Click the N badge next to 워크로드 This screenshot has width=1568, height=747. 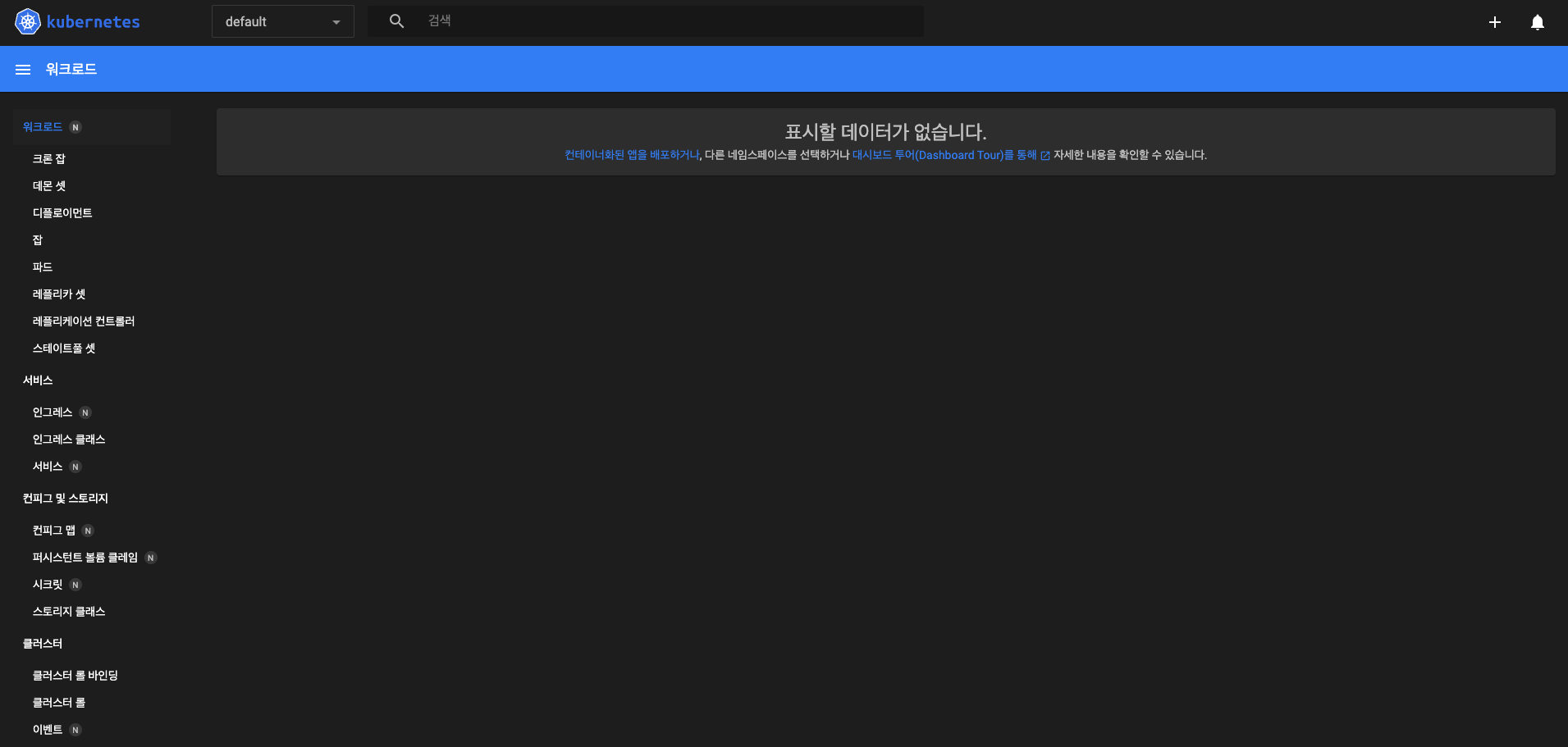click(75, 127)
